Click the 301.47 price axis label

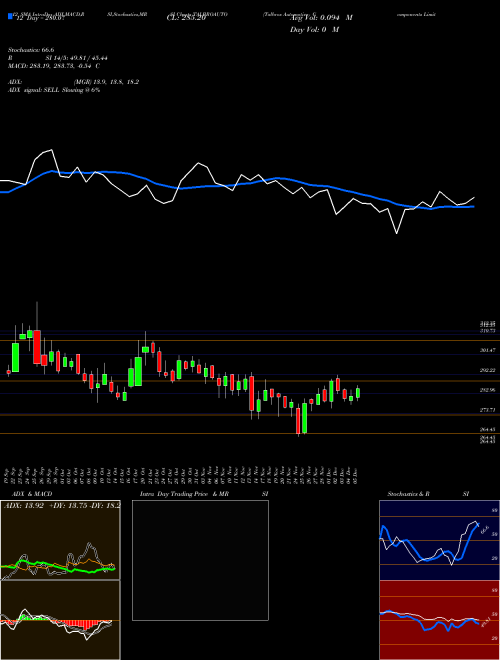[488, 350]
